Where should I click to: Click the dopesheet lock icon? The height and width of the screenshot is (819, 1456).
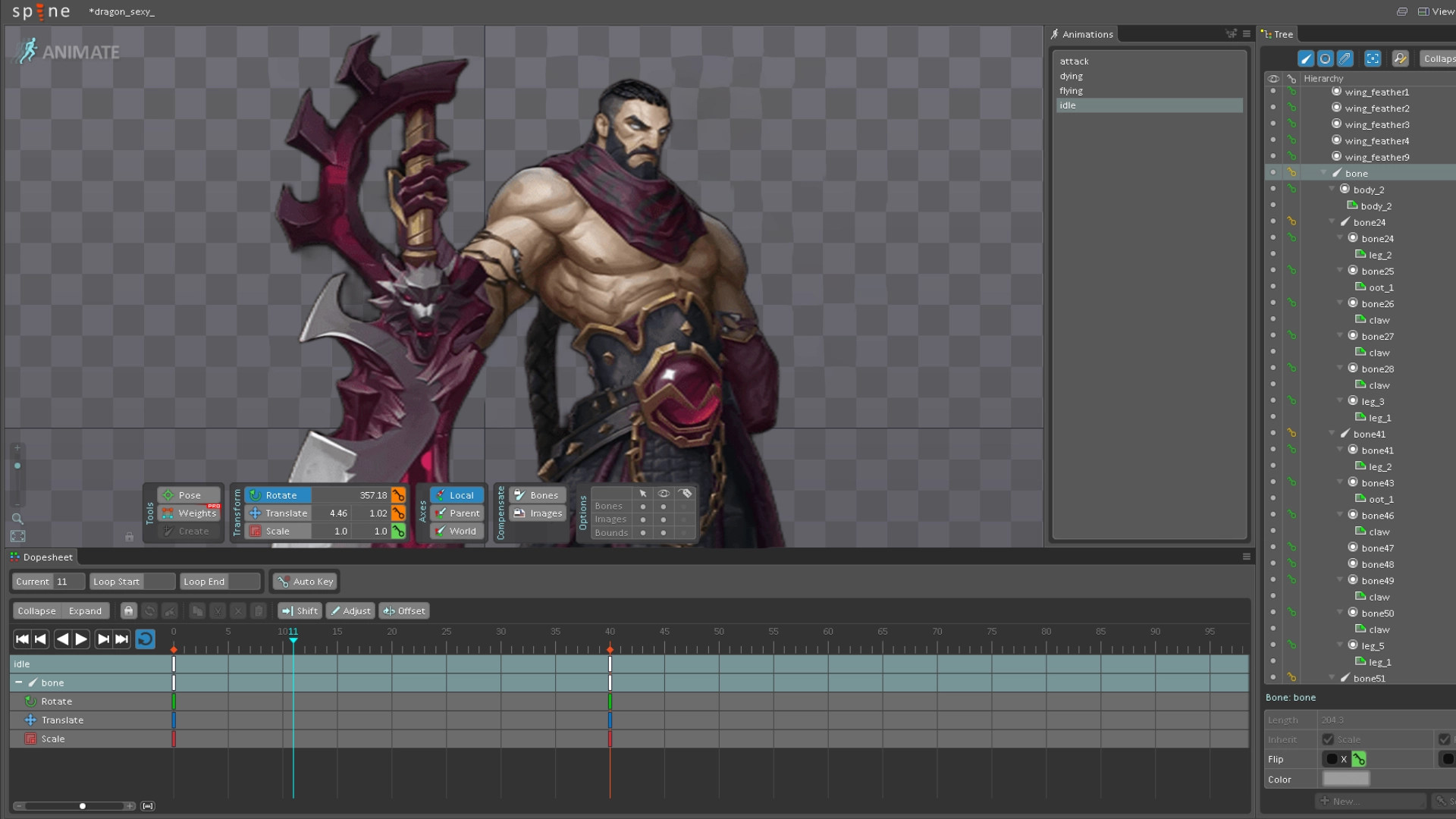[129, 611]
